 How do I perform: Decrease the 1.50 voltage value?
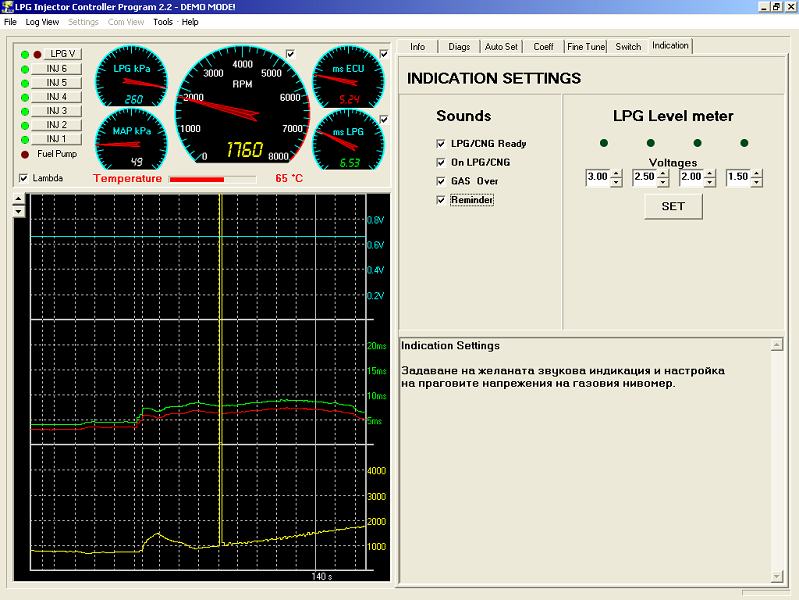pyautogui.click(x=757, y=182)
